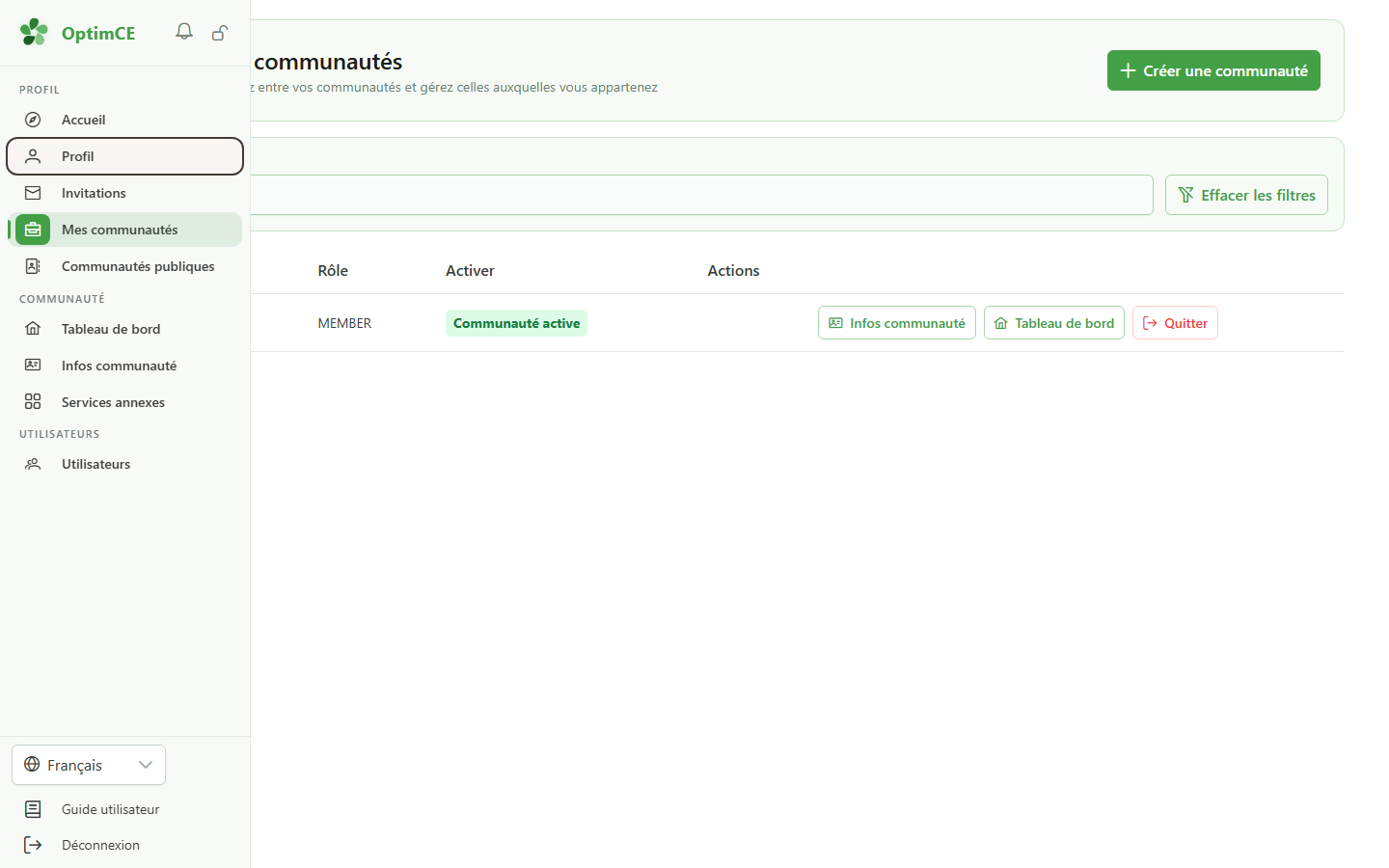Viewport: 1389px width, 868px height.
Task: Open Services annexes grid icon
Action: point(33,401)
